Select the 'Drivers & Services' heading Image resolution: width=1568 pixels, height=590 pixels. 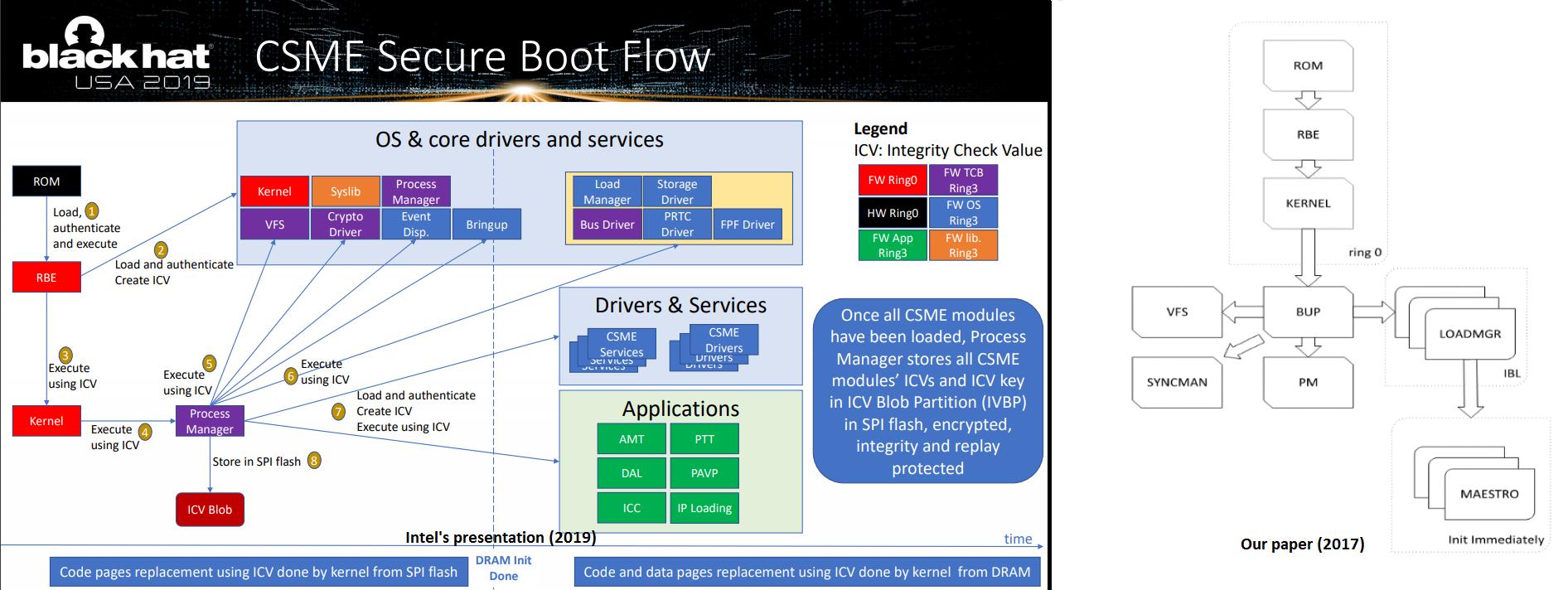[x=680, y=305]
